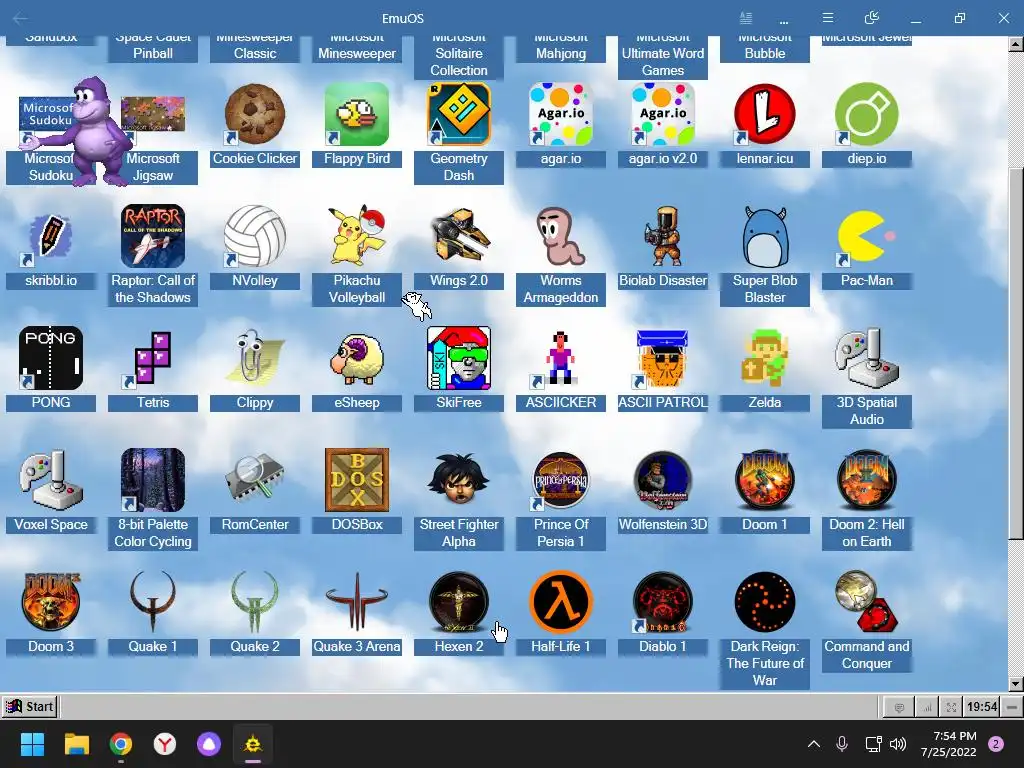Open the Quake 2 green icon
1024x768 pixels.
[255, 603]
